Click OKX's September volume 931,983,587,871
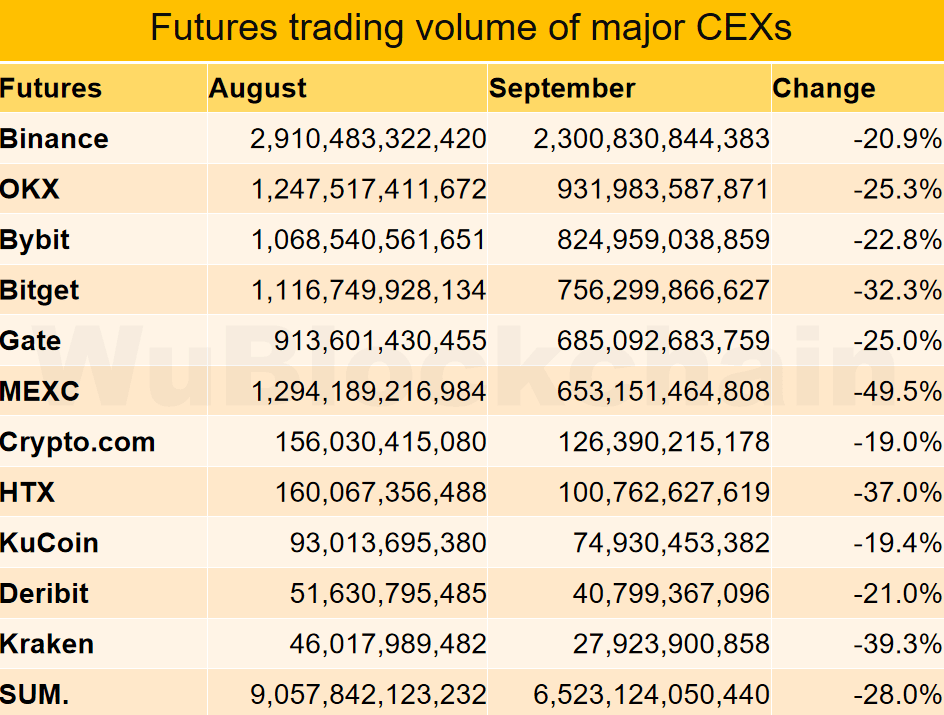Screen dimensions: 944x715 click(x=663, y=190)
